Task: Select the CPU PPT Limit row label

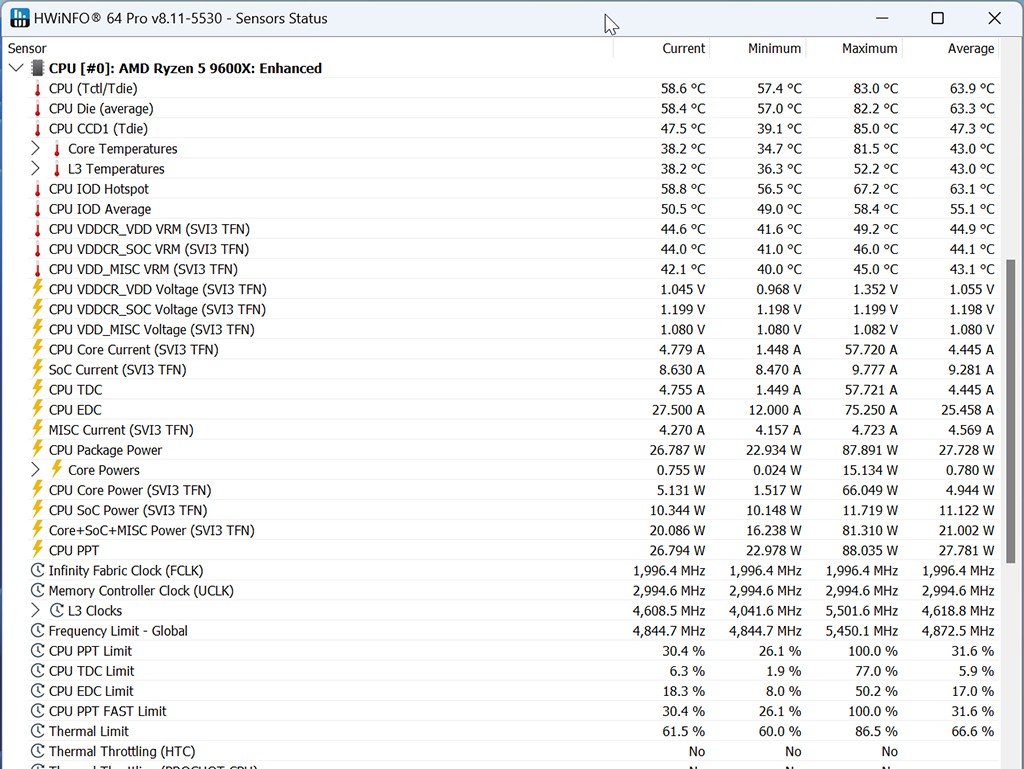Action: [x=90, y=651]
